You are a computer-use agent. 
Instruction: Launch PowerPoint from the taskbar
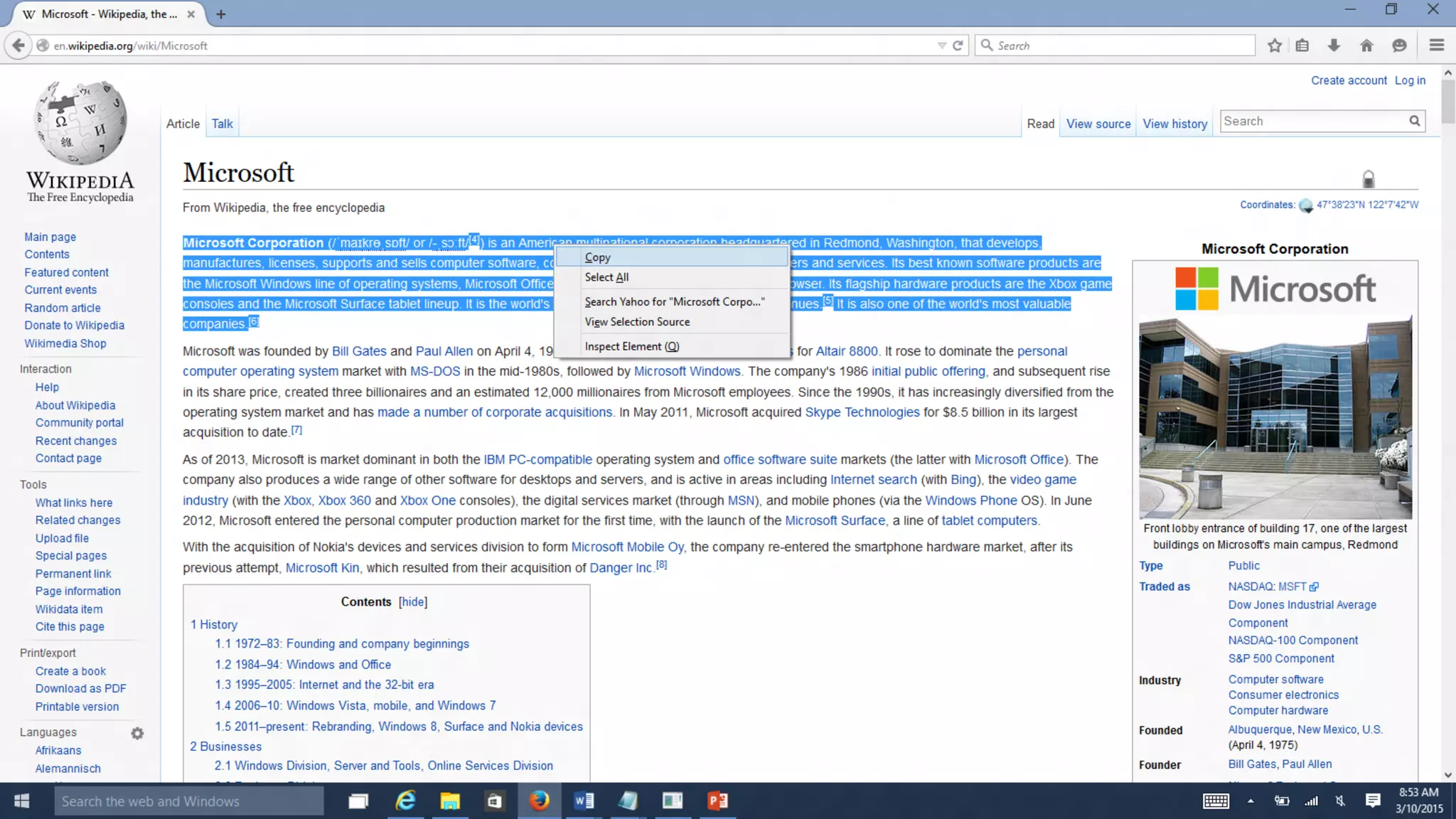pos(717,801)
